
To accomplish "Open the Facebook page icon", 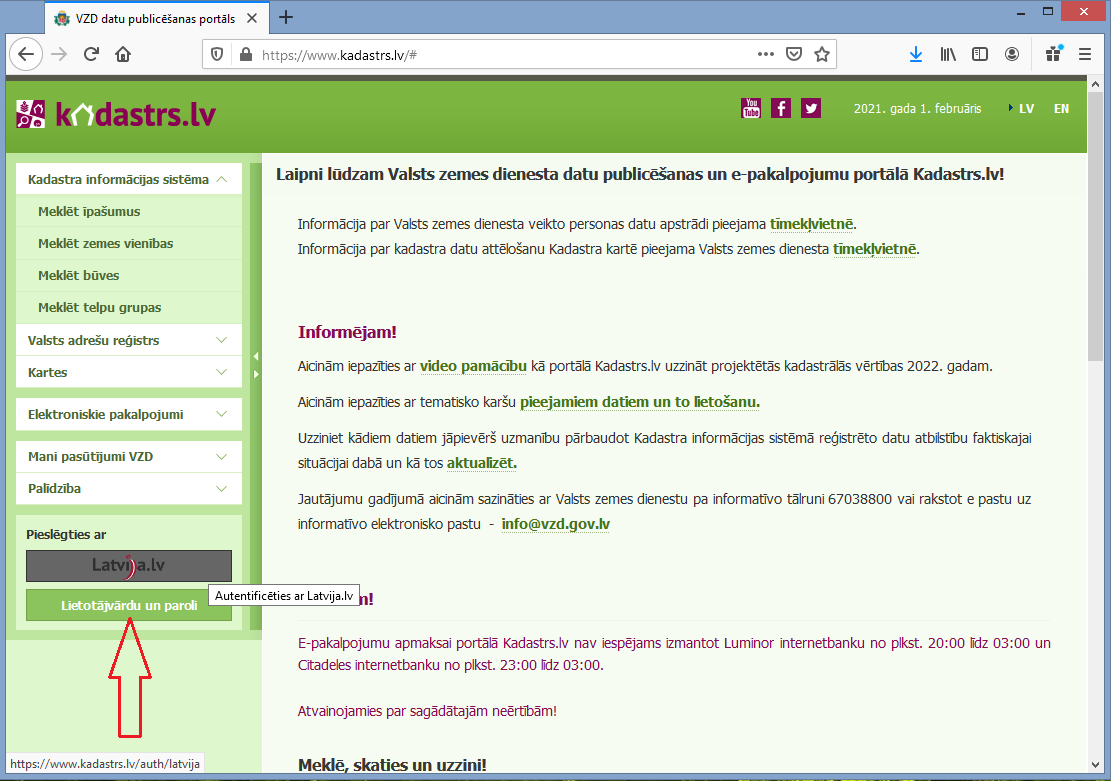I will coord(781,108).
